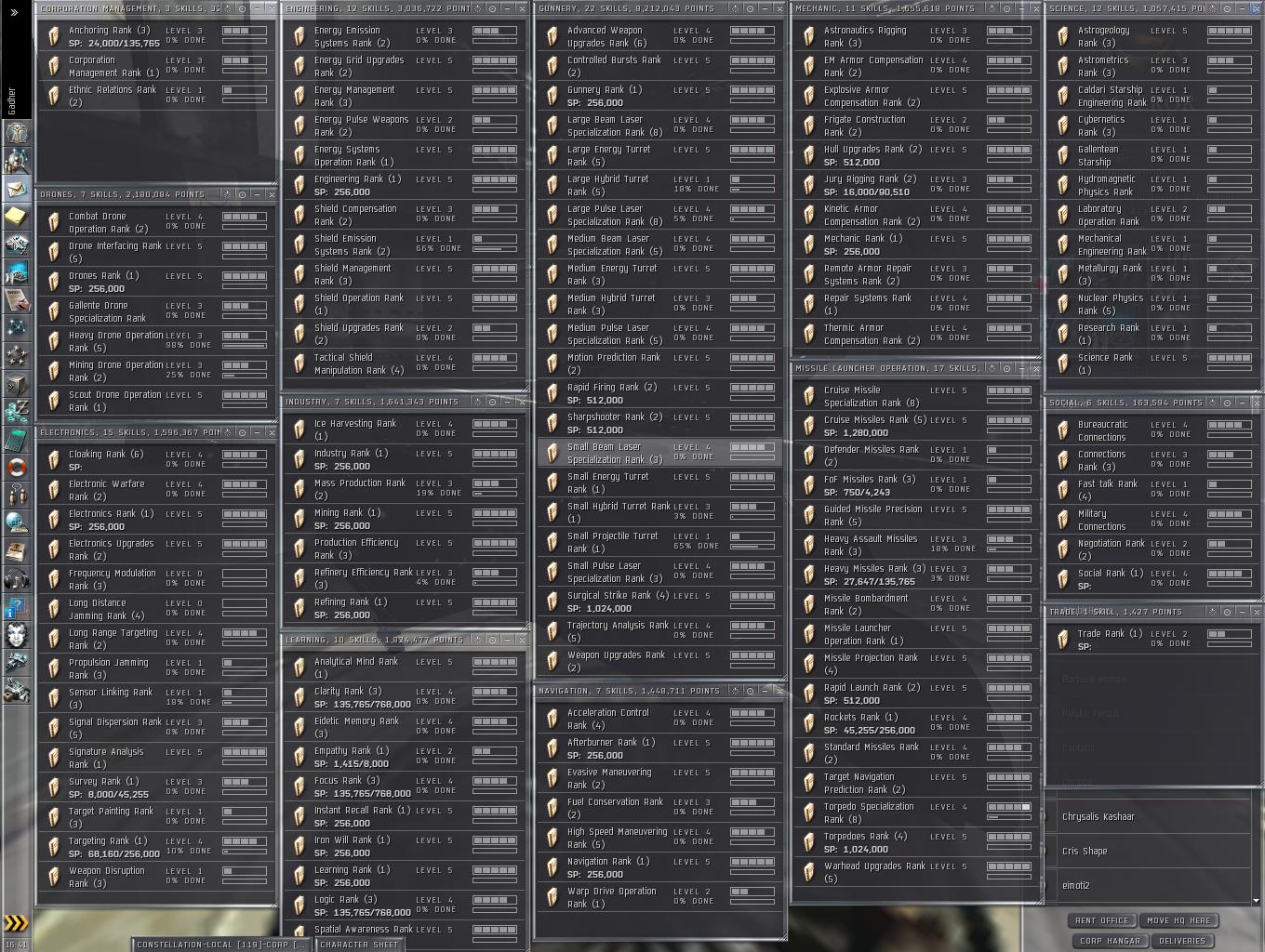Click Shield Emission Systems training progress bar
Screen dimensions: 1265x952
(x=495, y=248)
